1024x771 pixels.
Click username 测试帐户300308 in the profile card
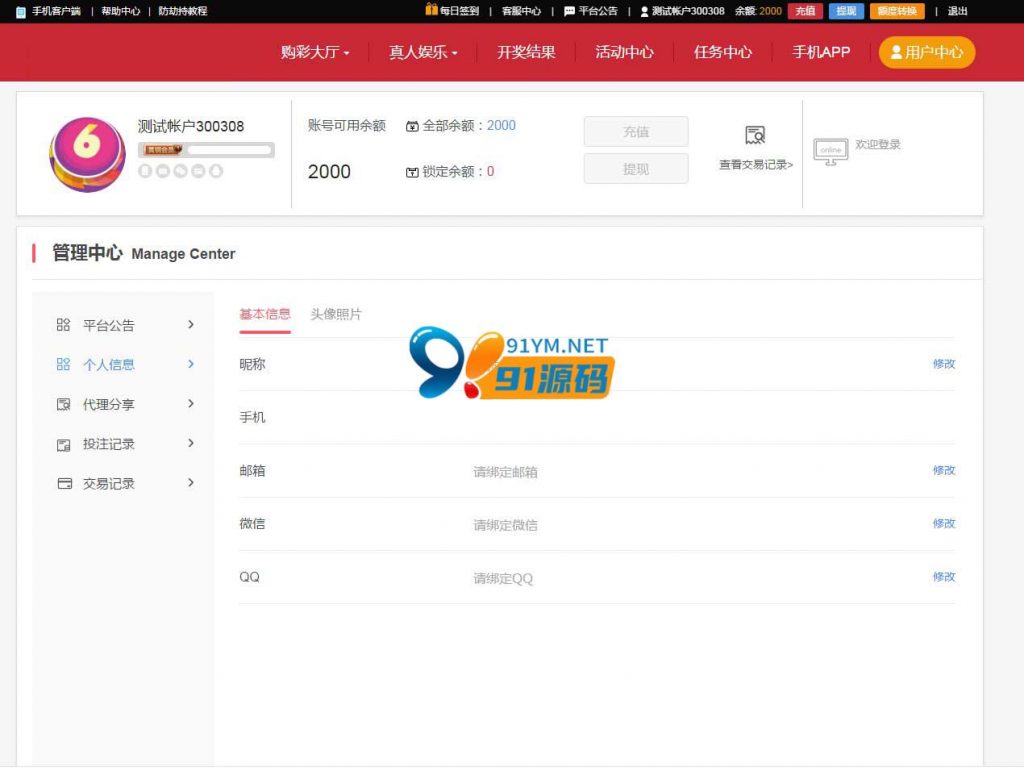point(191,126)
